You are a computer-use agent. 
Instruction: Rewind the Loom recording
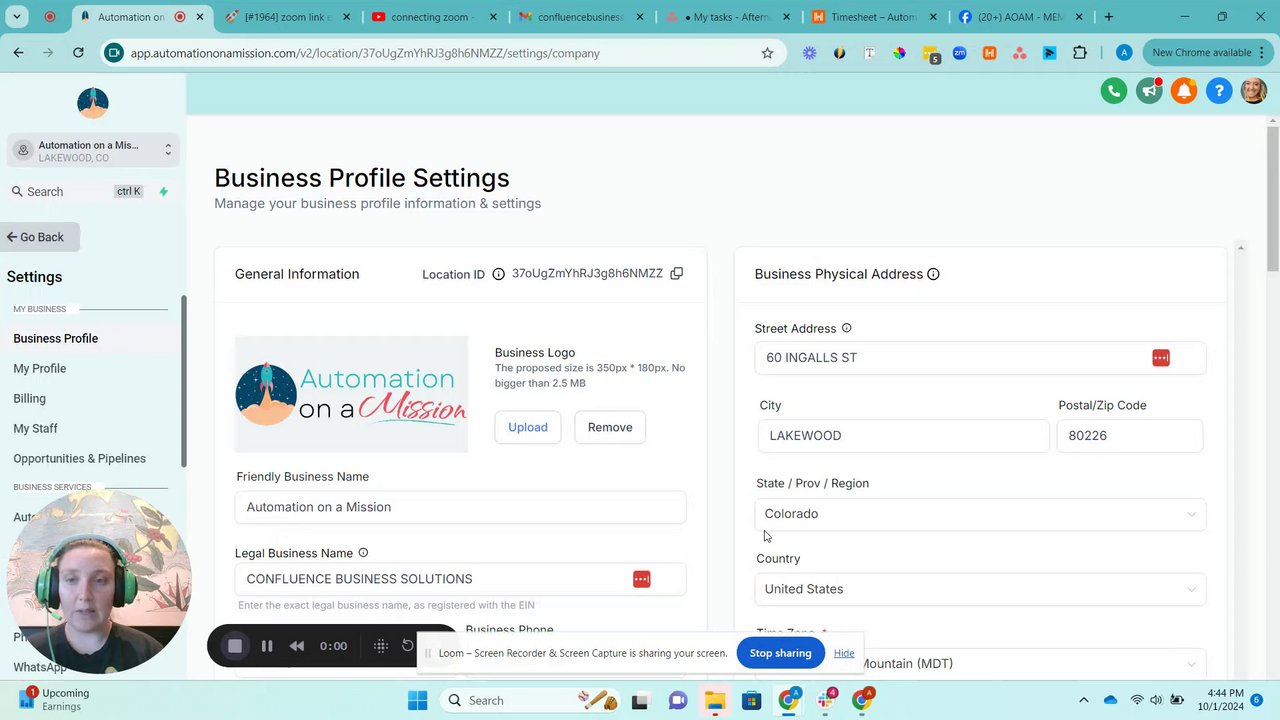click(x=297, y=646)
